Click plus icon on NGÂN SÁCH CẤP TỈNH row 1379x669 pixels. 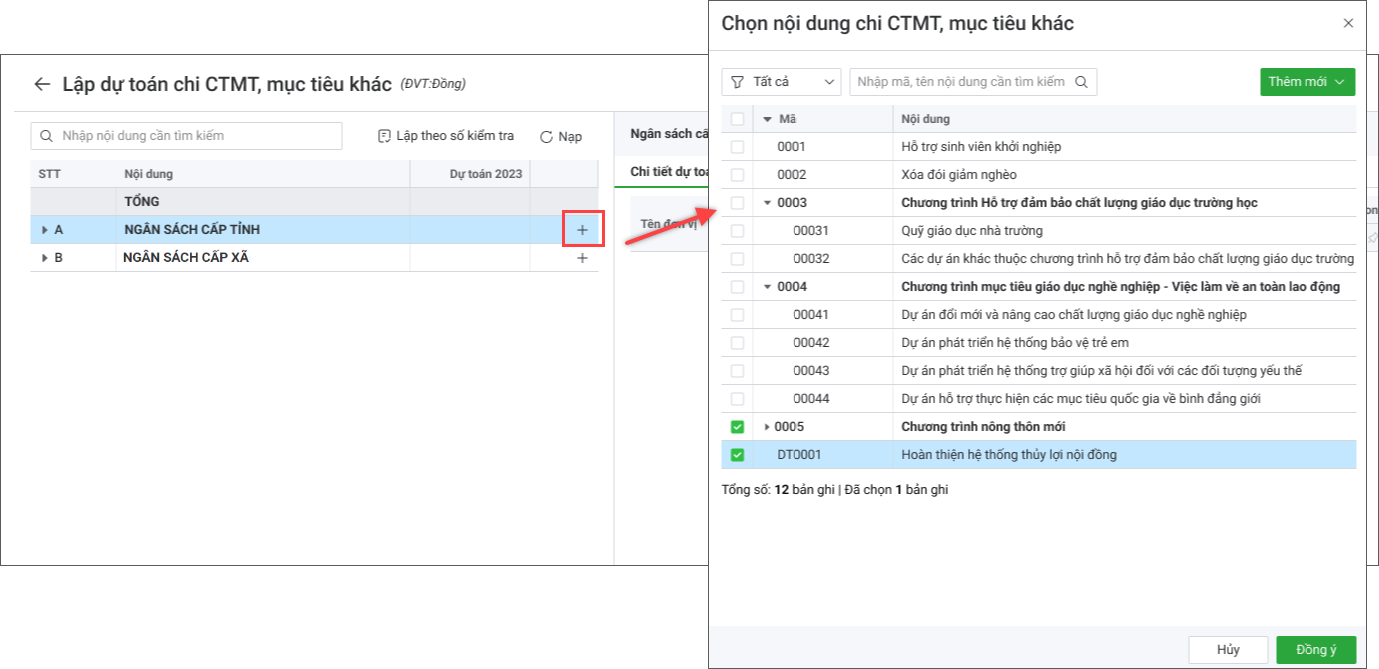(x=582, y=230)
